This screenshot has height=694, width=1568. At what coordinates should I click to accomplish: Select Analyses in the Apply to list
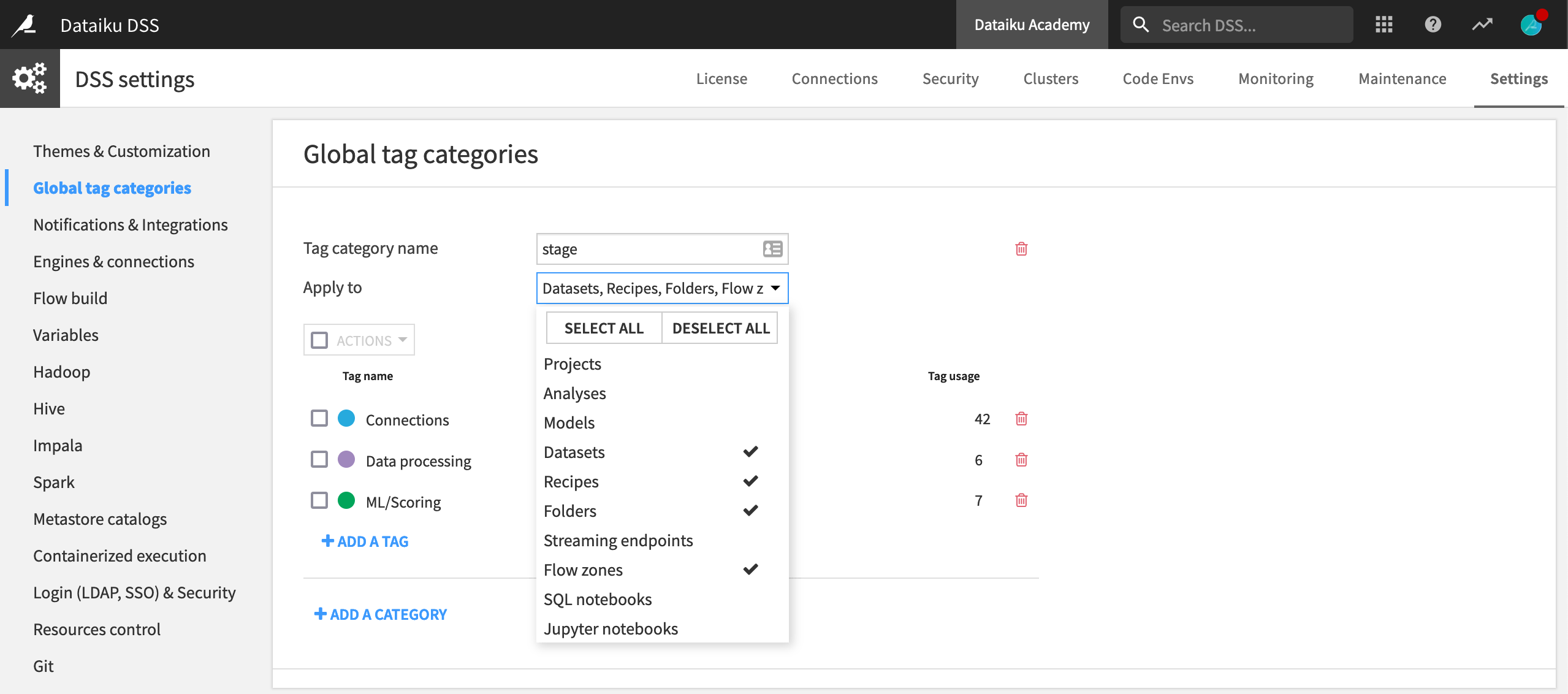662,393
